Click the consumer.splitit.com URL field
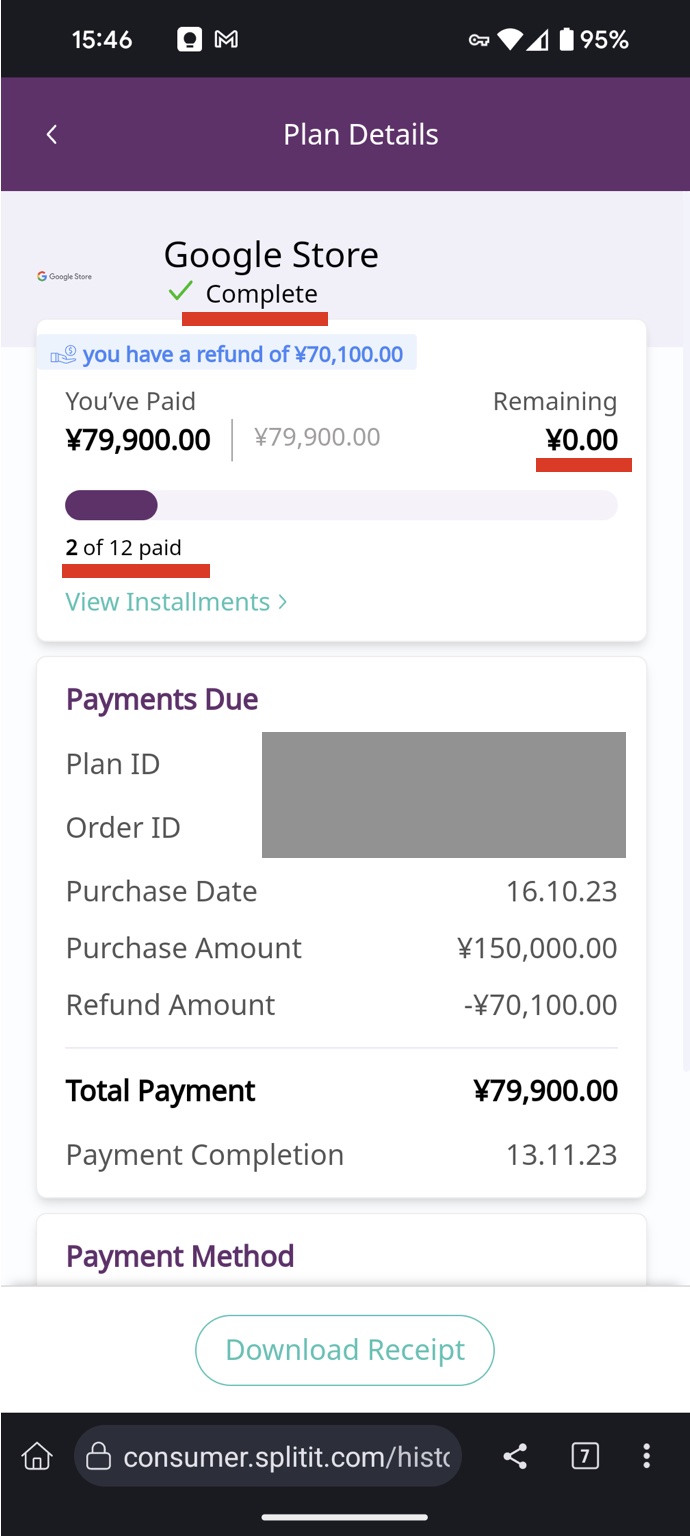 [285, 1457]
